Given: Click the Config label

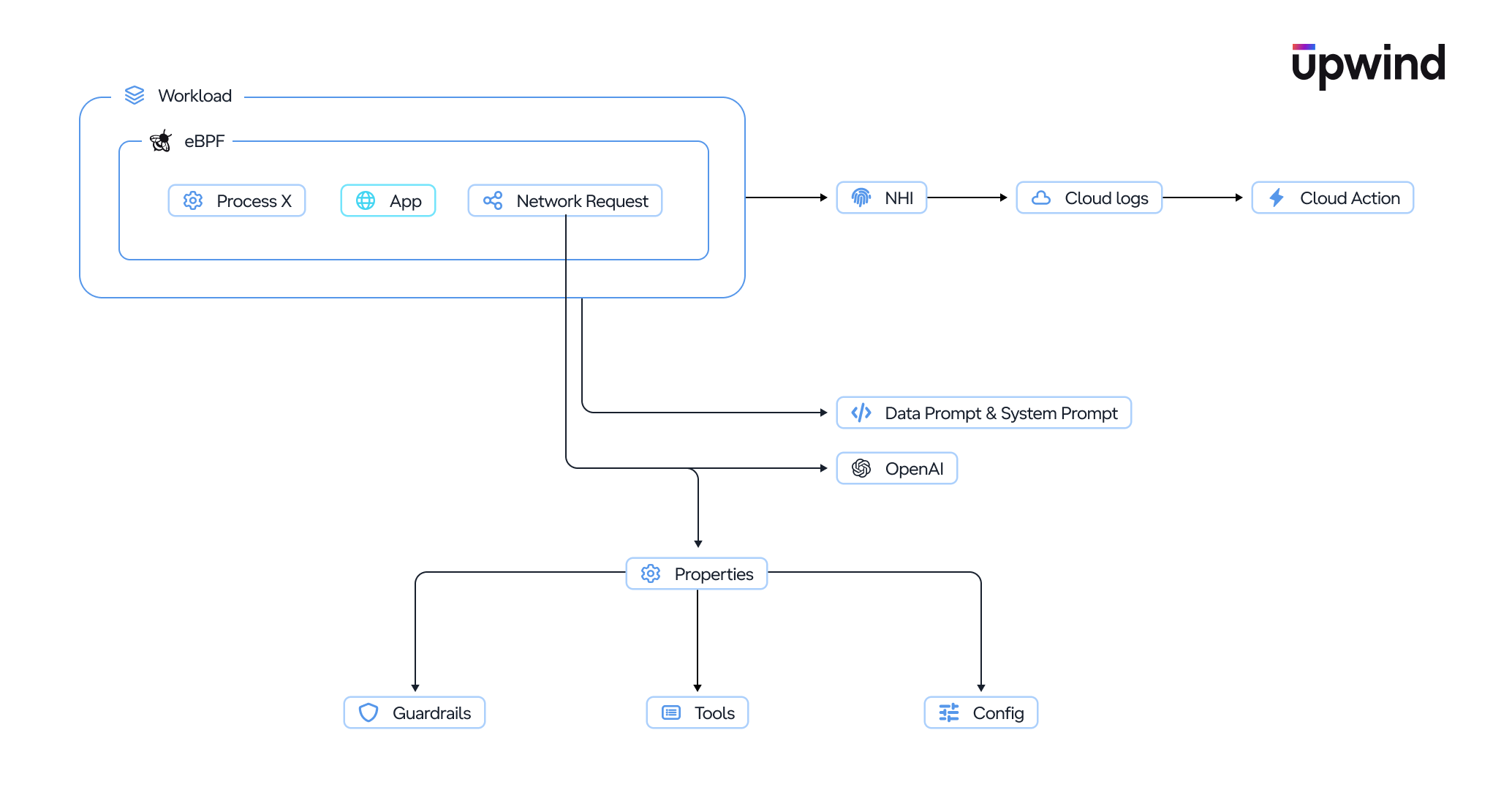Looking at the screenshot, I should pos(999,714).
